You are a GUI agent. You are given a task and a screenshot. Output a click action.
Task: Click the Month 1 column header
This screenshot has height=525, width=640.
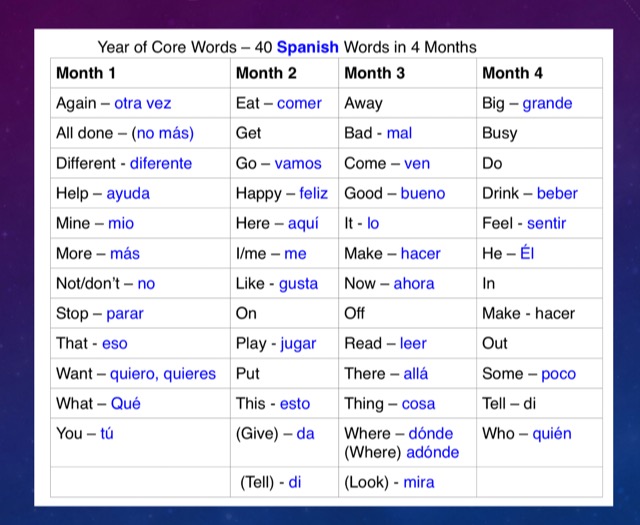click(x=140, y=73)
